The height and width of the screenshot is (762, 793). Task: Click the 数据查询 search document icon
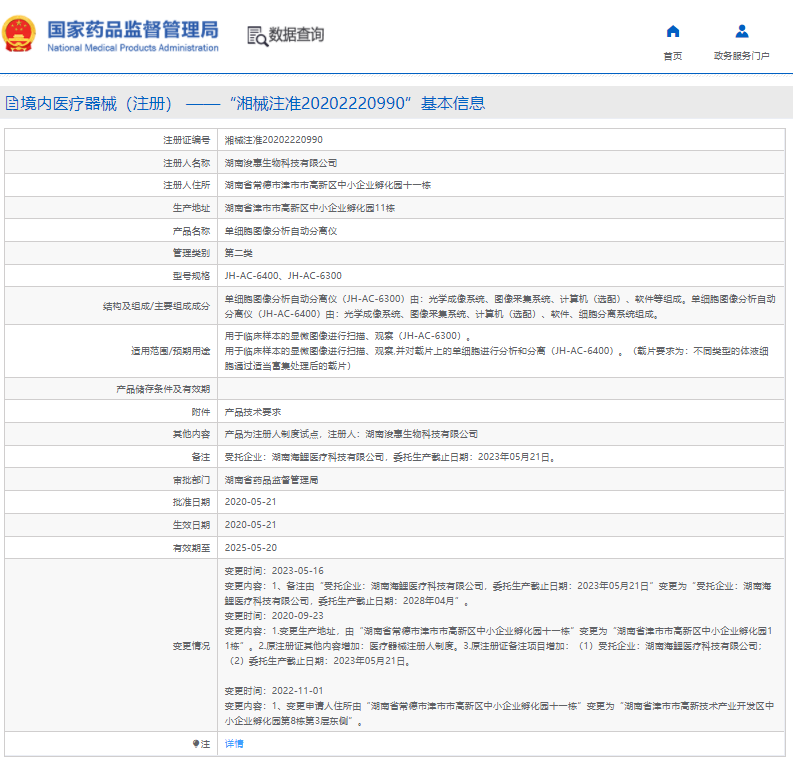257,36
